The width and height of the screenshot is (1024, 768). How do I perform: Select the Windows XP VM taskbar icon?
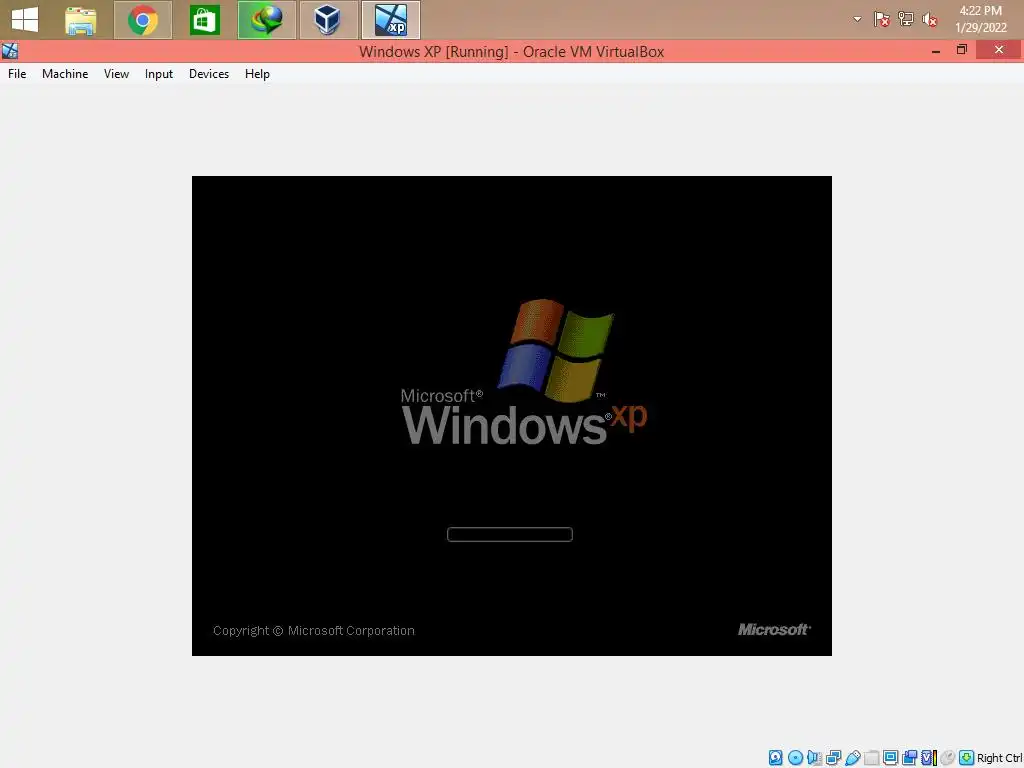pos(391,20)
